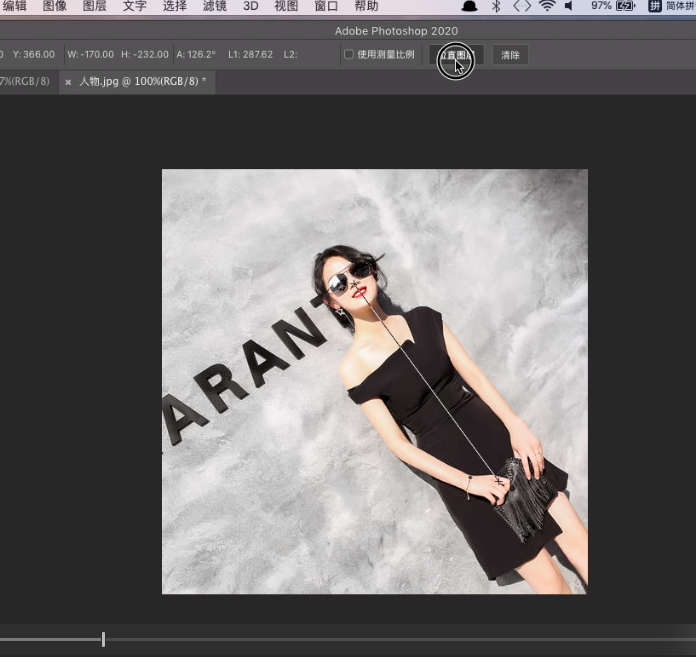Viewport: 696px width, 657px height.
Task: Open the 选择 menu
Action: pos(175,6)
